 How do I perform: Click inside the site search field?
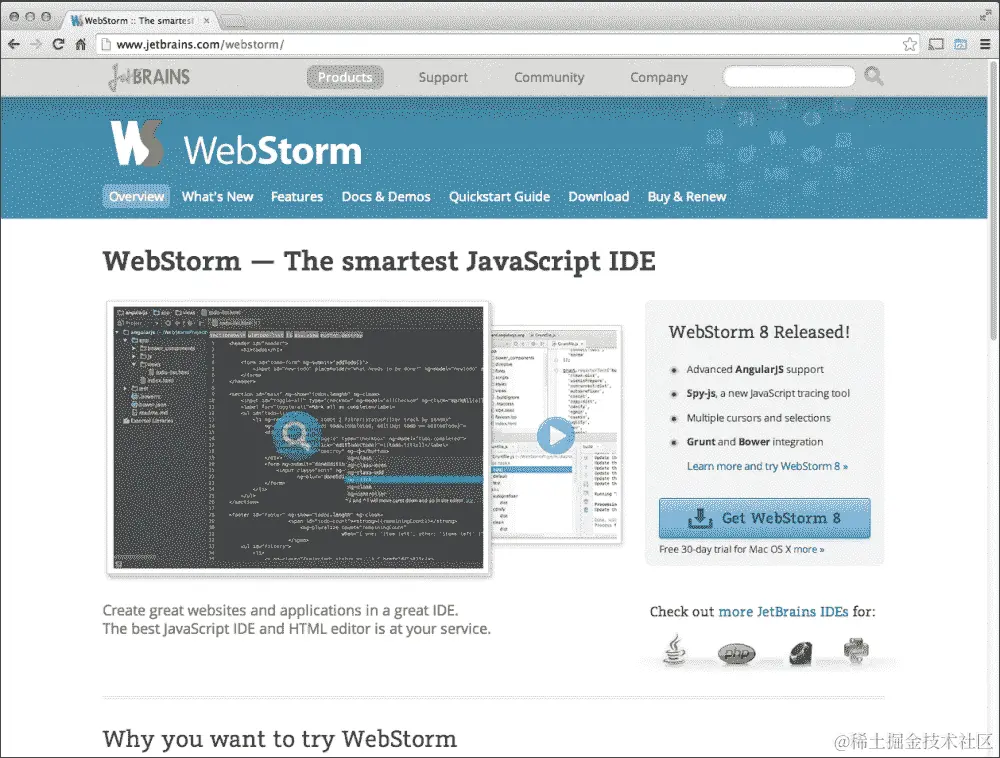pyautogui.click(x=789, y=77)
